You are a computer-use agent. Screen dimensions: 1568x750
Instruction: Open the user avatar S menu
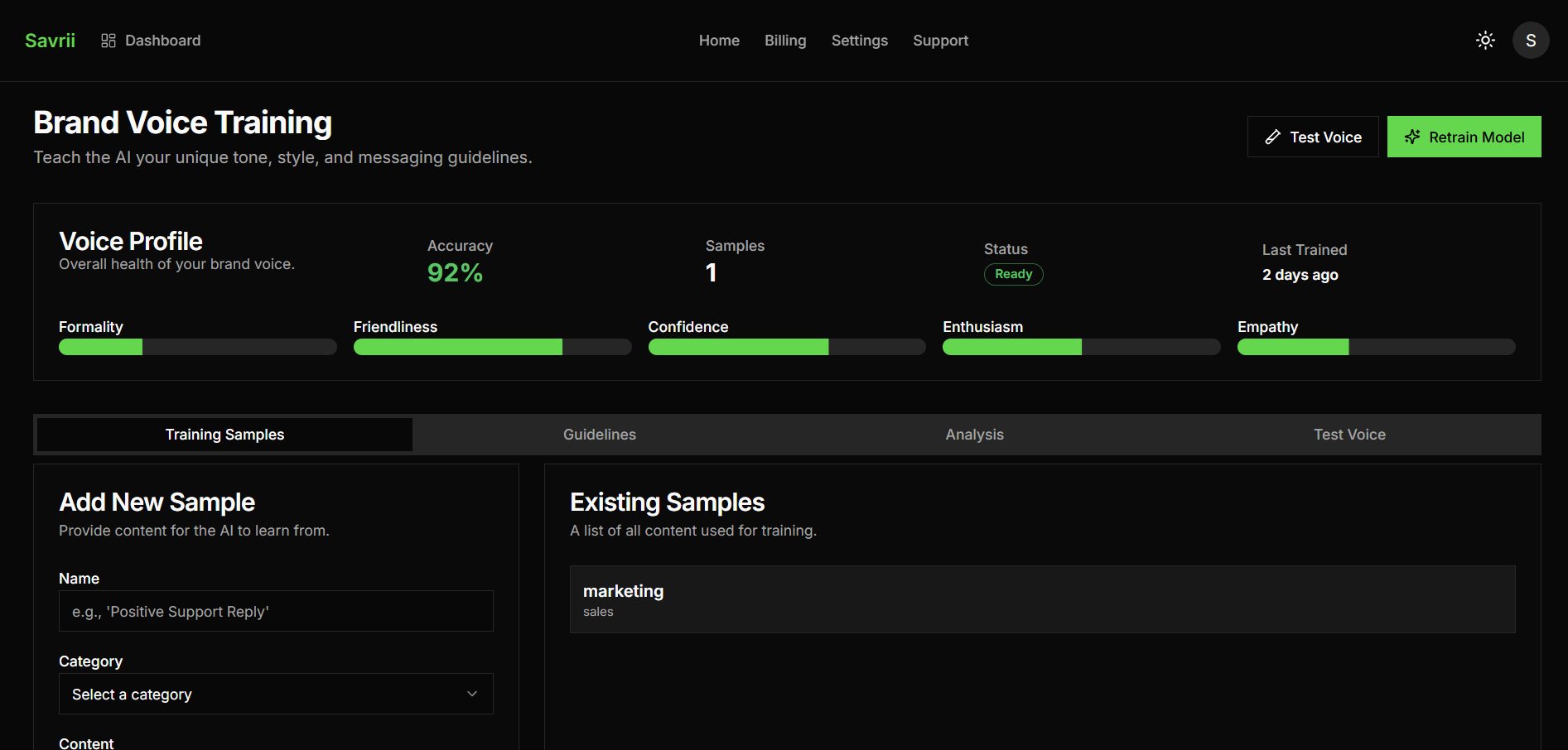pyautogui.click(x=1531, y=41)
